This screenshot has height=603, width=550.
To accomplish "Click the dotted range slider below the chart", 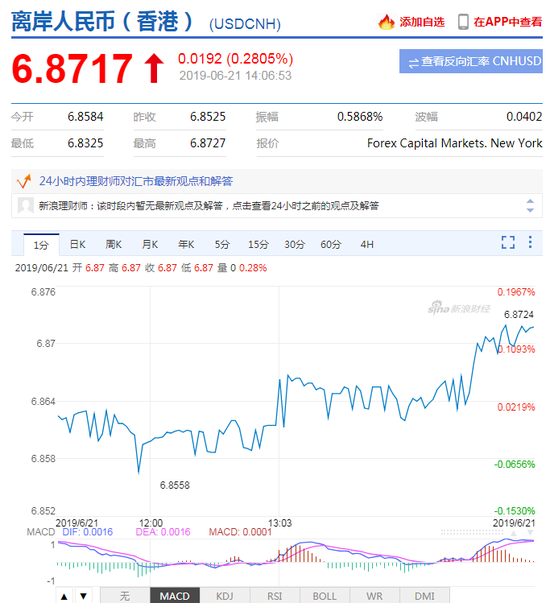I will click(472, 533).
